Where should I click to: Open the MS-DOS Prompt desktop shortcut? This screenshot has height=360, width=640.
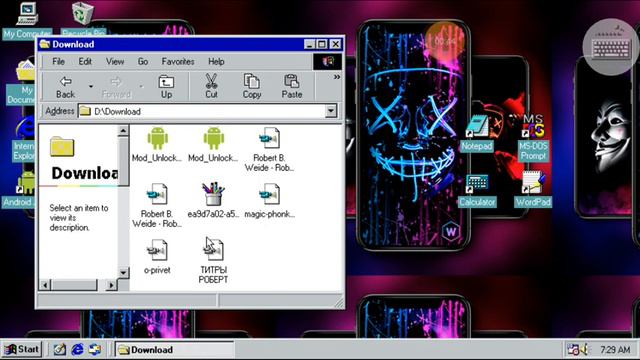(533, 138)
